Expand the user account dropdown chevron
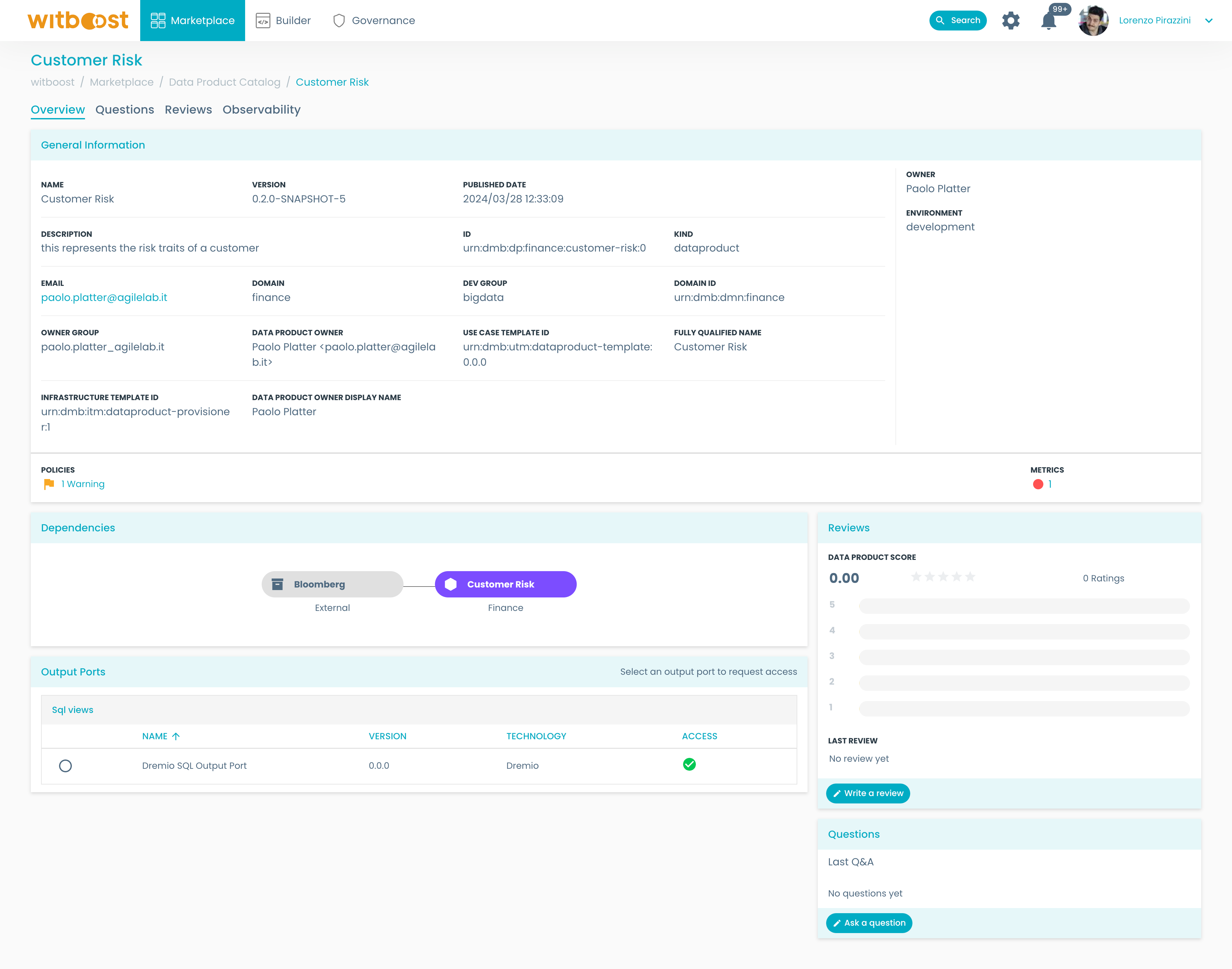 tap(1209, 21)
